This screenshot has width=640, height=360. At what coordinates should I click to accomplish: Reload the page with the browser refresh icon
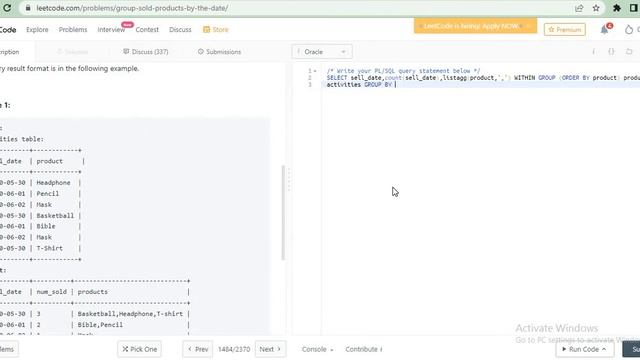(x=7, y=8)
